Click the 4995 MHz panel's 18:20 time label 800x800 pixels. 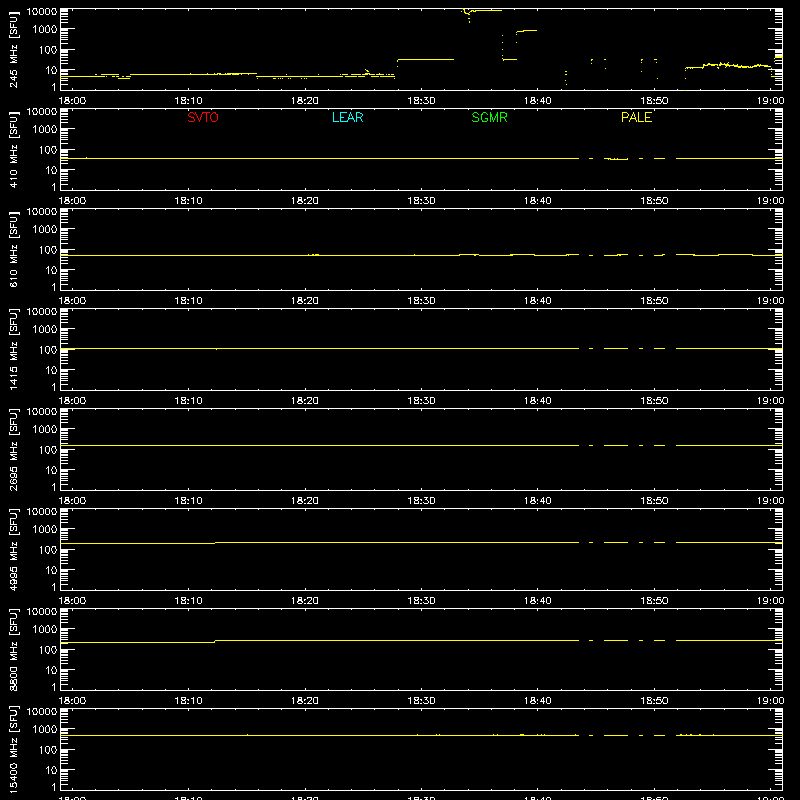pos(305,601)
